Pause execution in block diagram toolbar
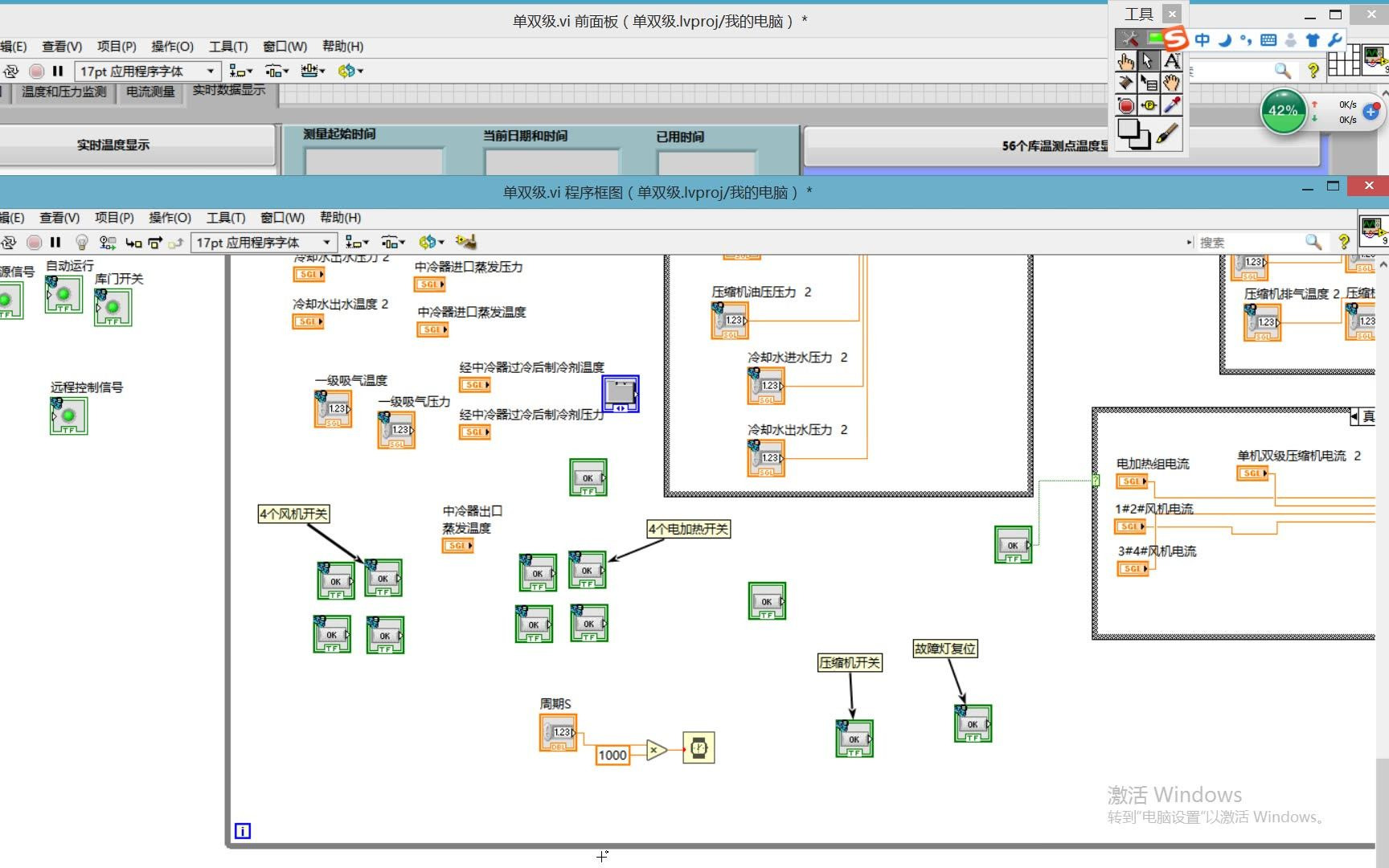1389x868 pixels. pyautogui.click(x=55, y=242)
